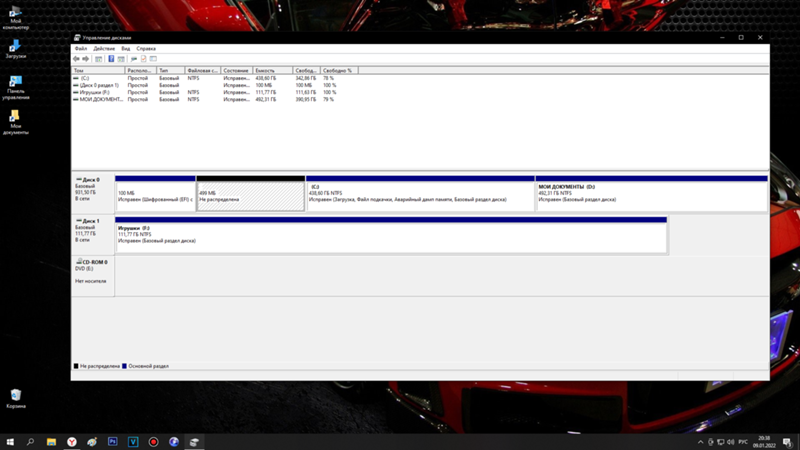Click the 438,60 ГБ capacity cell

click(x=266, y=78)
